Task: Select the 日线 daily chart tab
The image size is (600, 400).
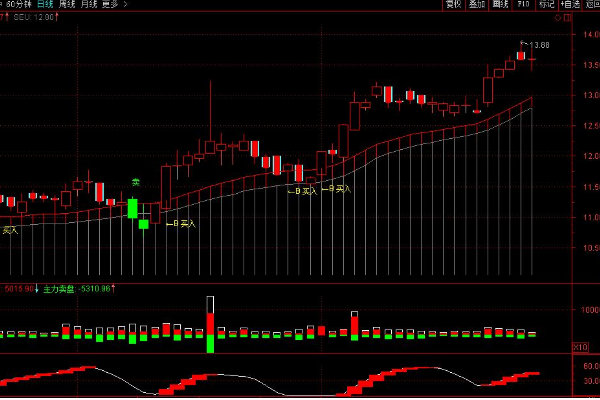Action: (x=44, y=5)
